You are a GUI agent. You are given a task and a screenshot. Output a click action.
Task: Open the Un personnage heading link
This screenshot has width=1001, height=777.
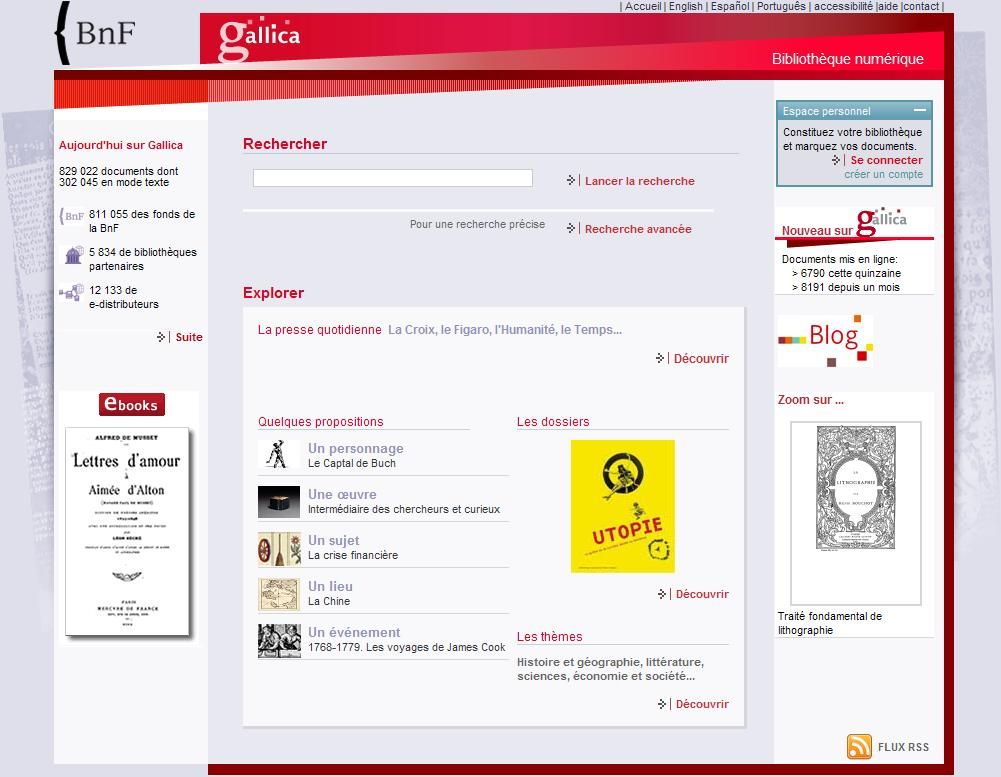356,448
